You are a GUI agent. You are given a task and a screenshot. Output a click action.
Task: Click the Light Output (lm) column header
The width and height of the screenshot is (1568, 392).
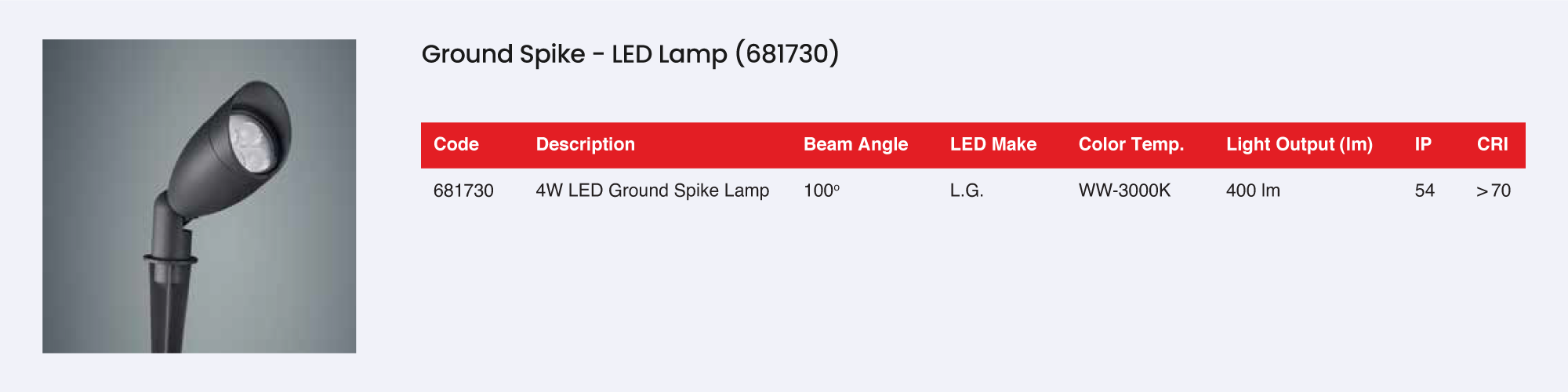coord(1299,144)
